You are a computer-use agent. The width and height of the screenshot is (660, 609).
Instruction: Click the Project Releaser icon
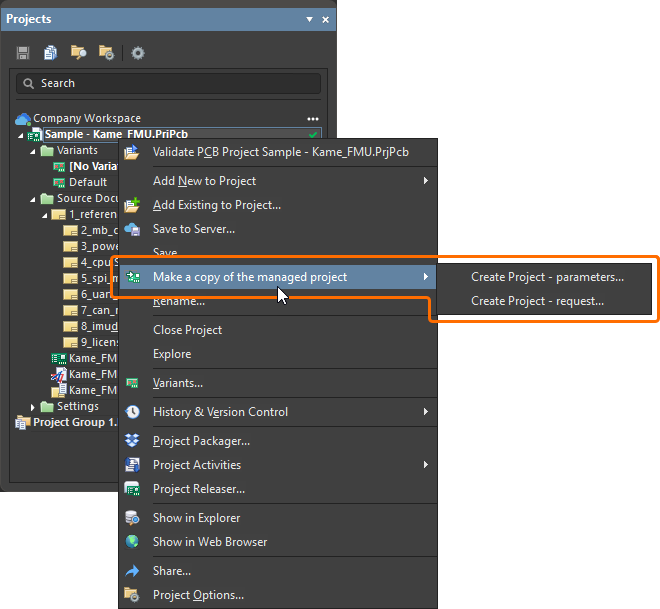click(x=132, y=489)
